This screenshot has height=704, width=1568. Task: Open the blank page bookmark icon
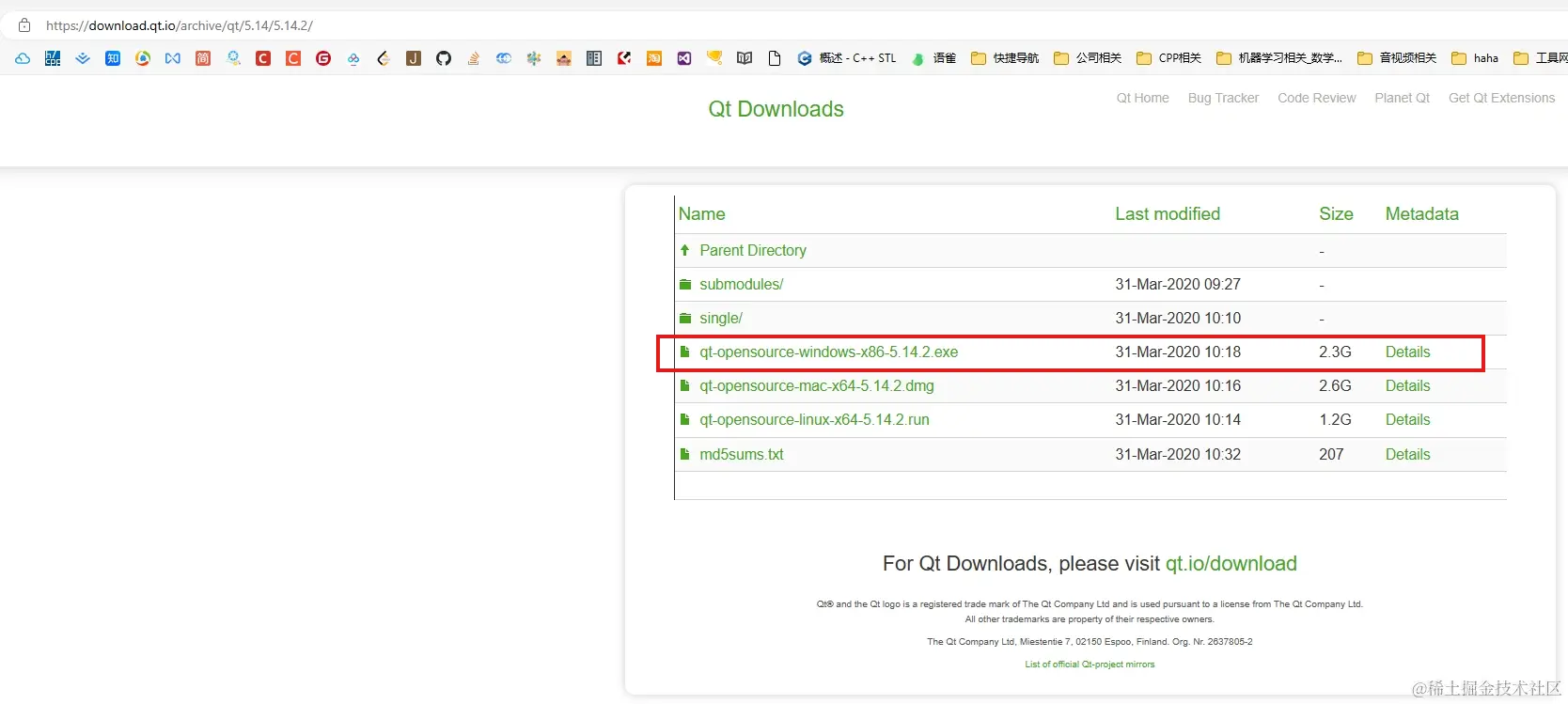tap(775, 58)
